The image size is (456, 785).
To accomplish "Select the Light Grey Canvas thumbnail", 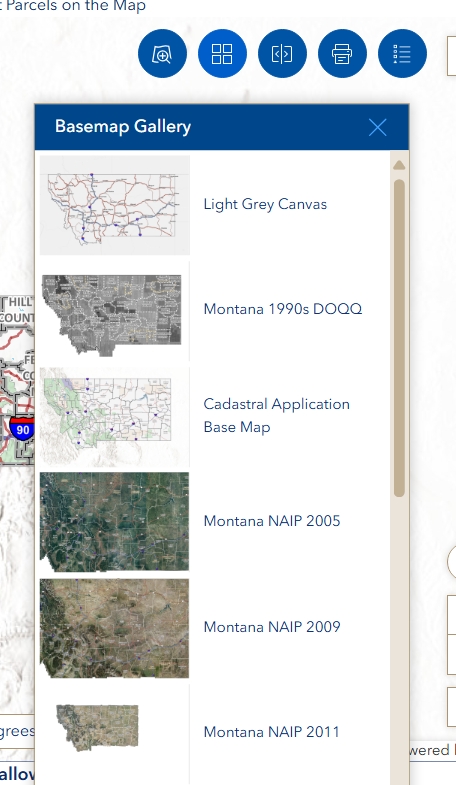I will (x=115, y=205).
